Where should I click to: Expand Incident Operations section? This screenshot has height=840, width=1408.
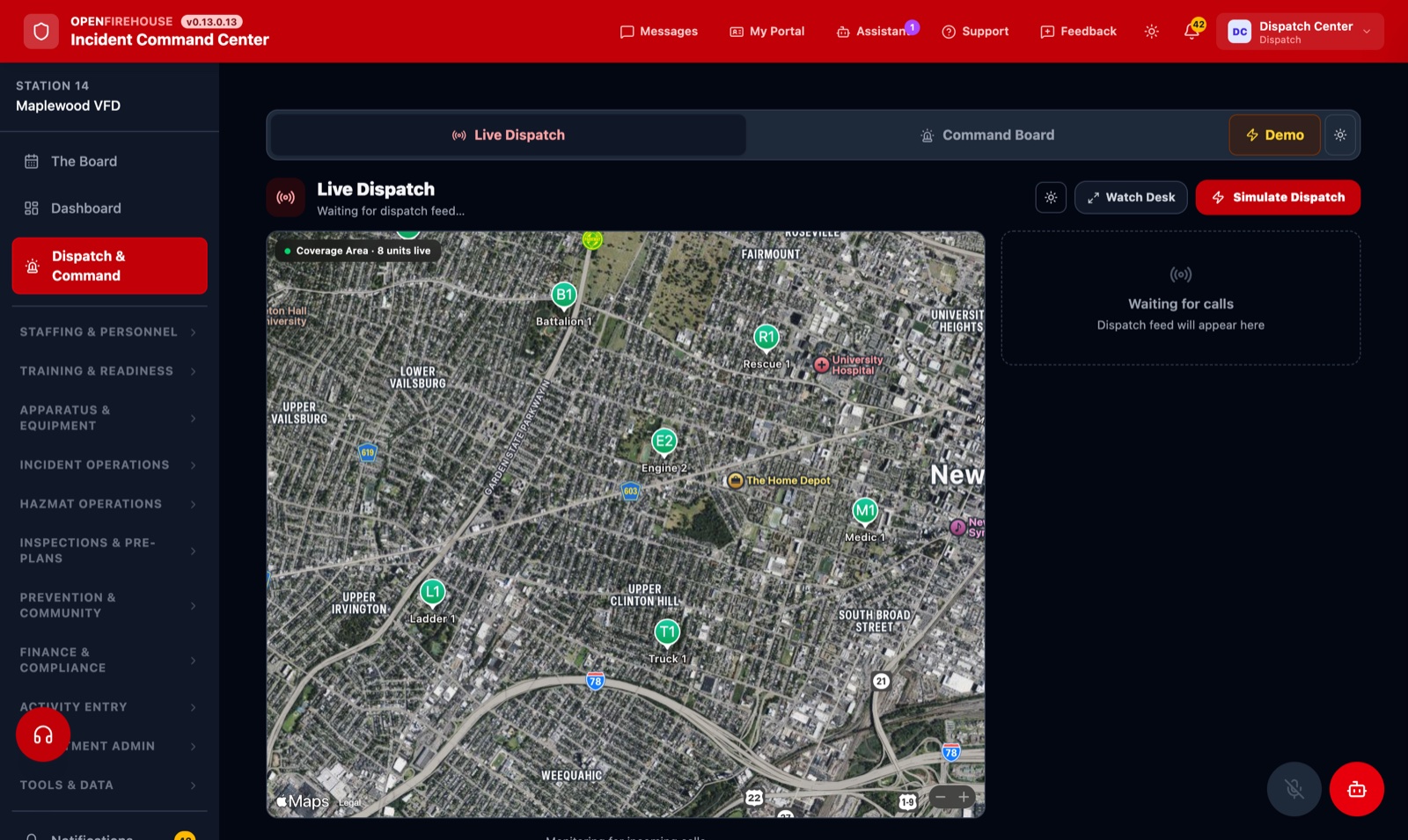(109, 465)
